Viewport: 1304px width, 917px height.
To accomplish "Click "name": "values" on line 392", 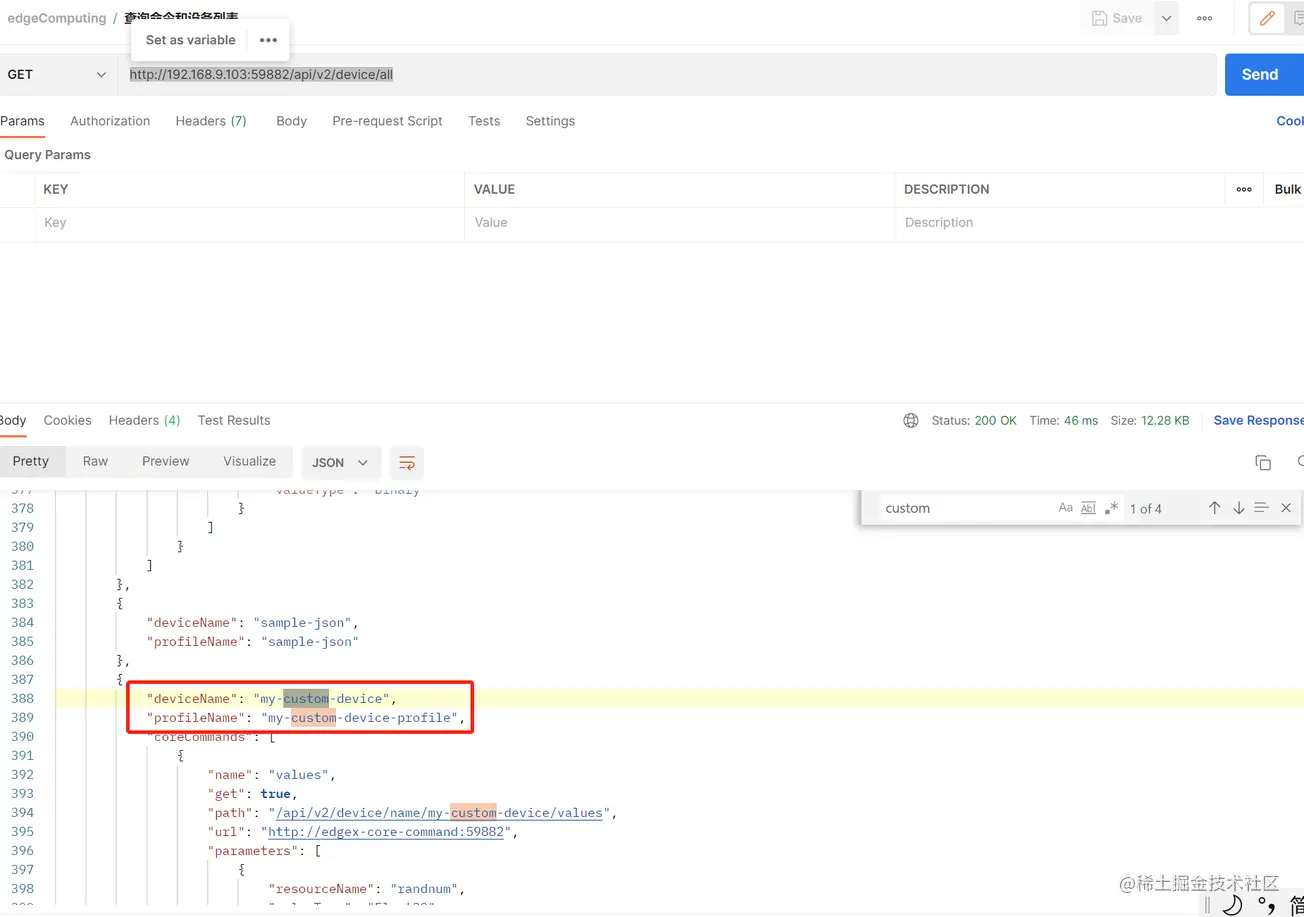I will click(x=272, y=775).
